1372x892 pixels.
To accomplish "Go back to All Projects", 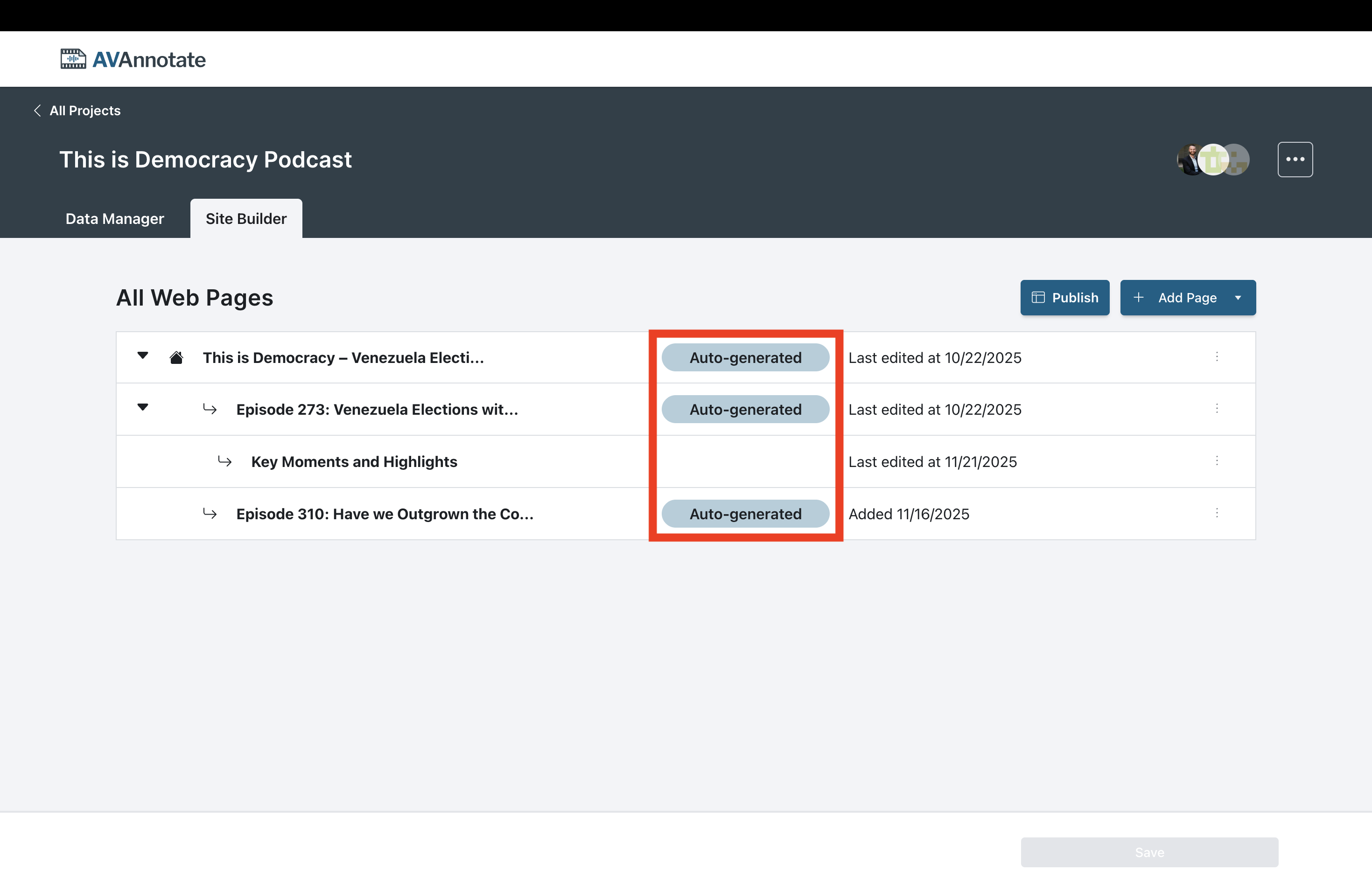I will pos(85,111).
